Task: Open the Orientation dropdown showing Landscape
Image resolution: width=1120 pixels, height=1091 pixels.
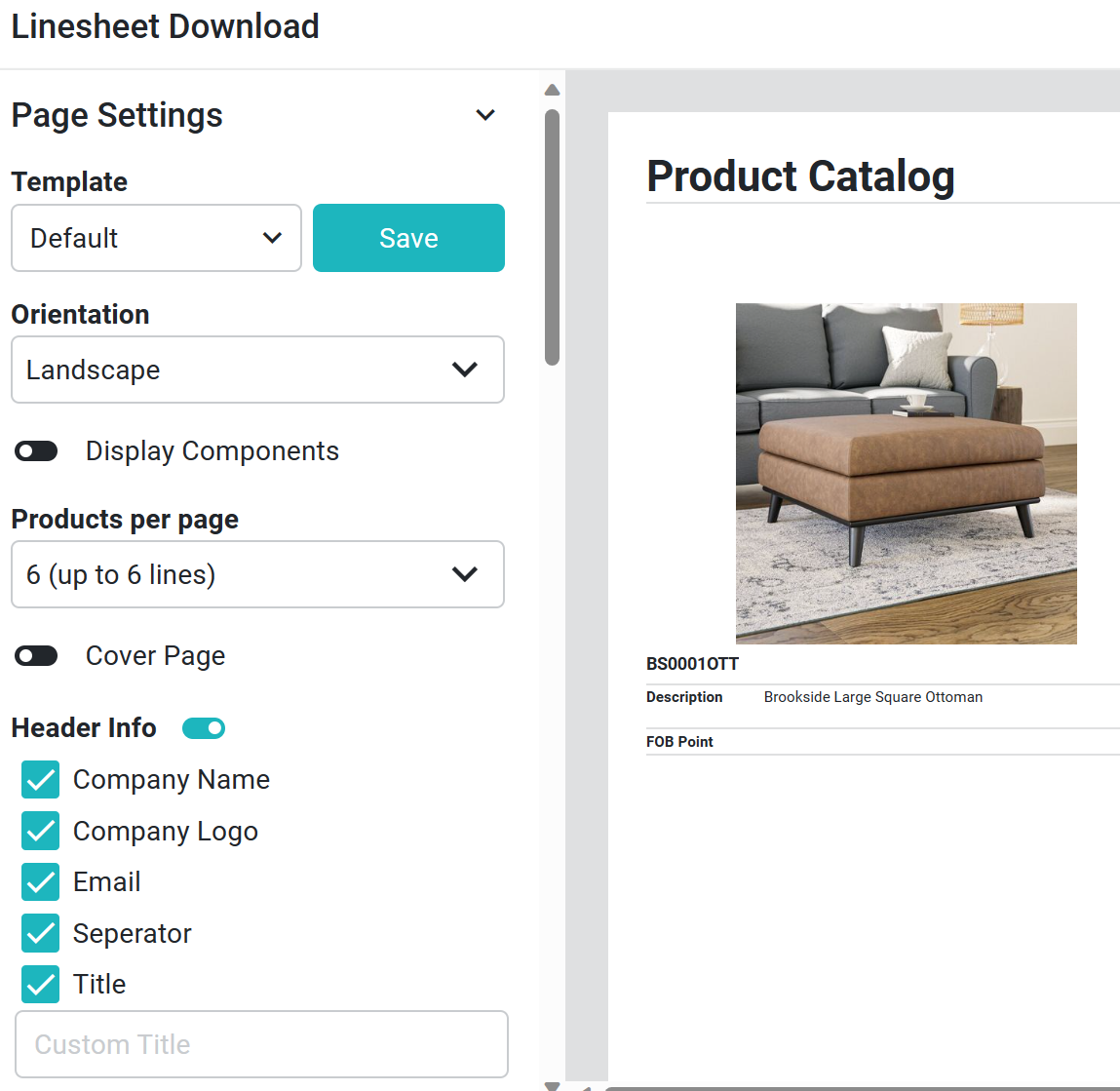Action: pos(257,370)
